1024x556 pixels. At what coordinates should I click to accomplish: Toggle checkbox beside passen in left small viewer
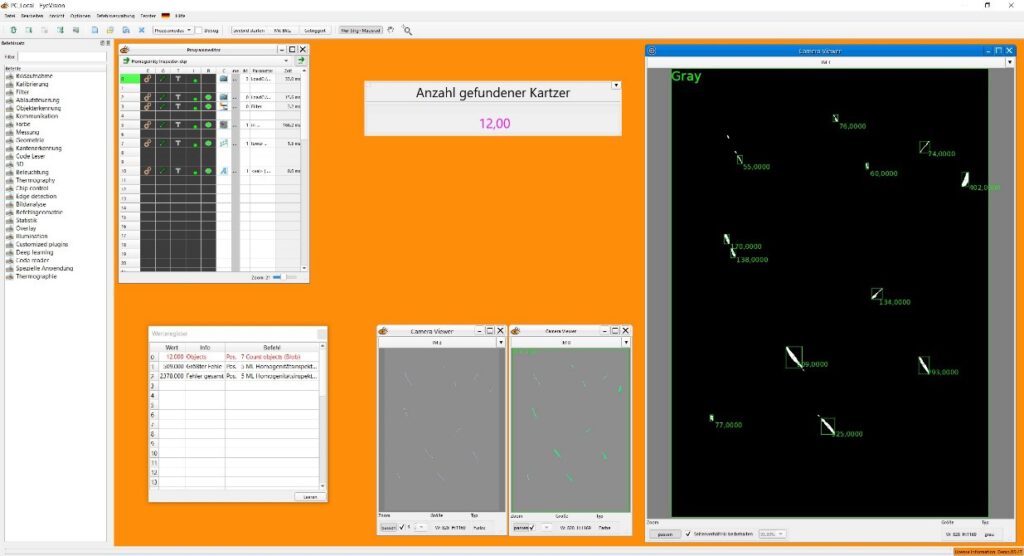point(402,527)
